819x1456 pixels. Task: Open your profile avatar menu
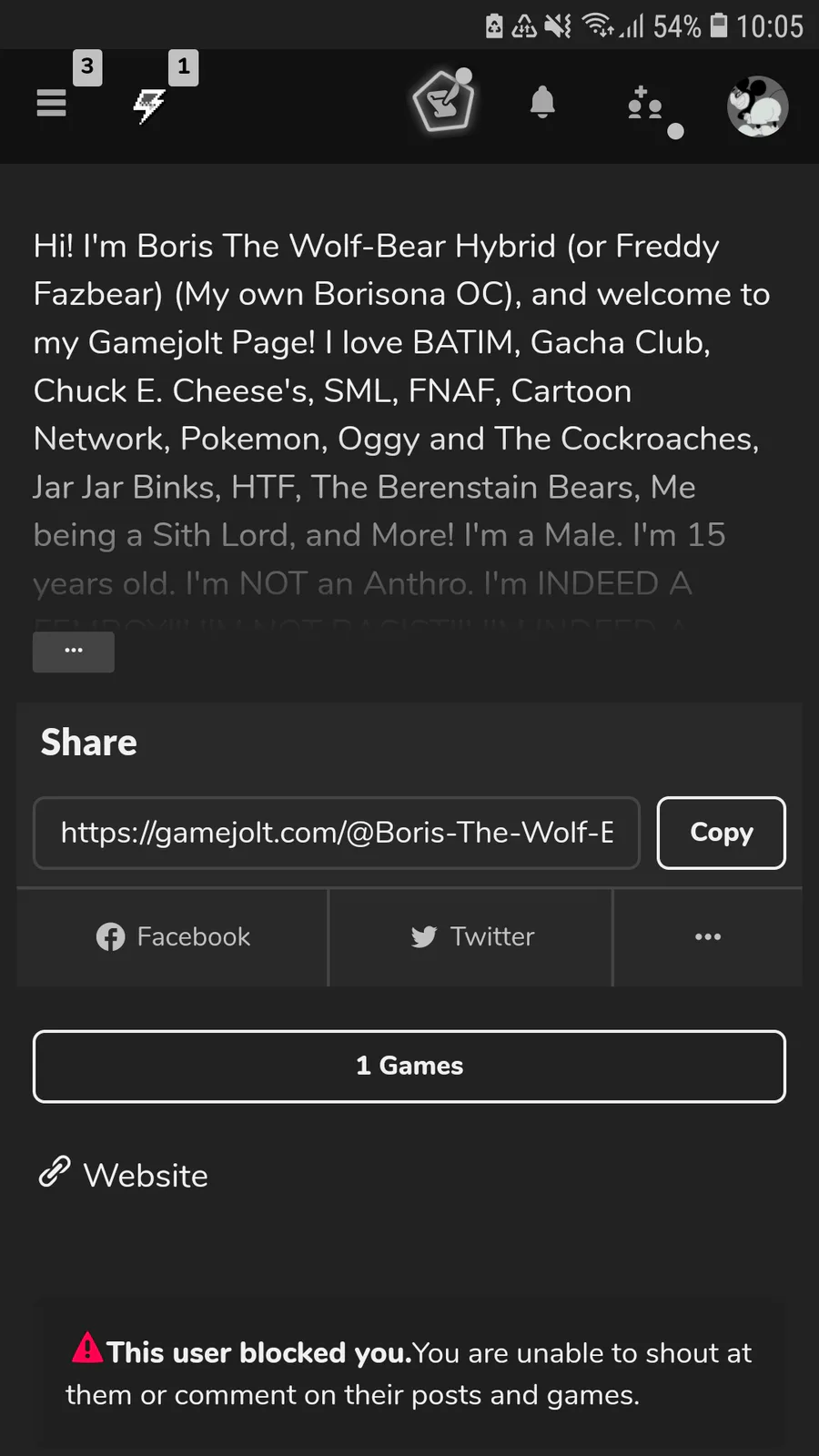click(x=757, y=106)
